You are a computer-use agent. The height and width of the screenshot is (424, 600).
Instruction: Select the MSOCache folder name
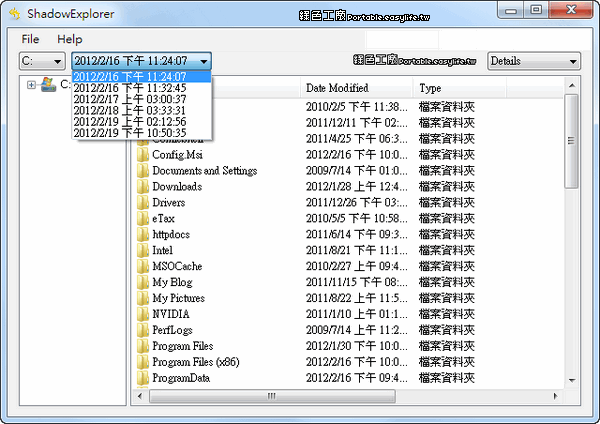tap(177, 266)
